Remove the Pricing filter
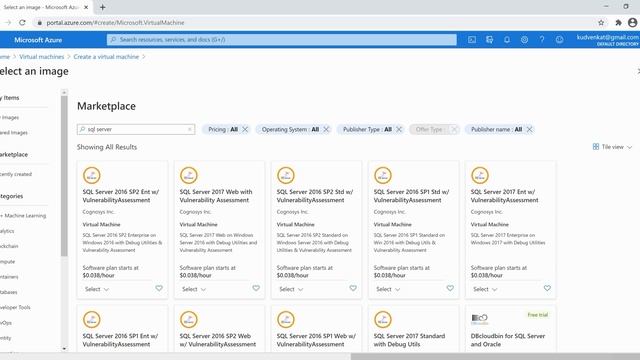Image resolution: width=640 pixels, height=360 pixels. (245, 129)
